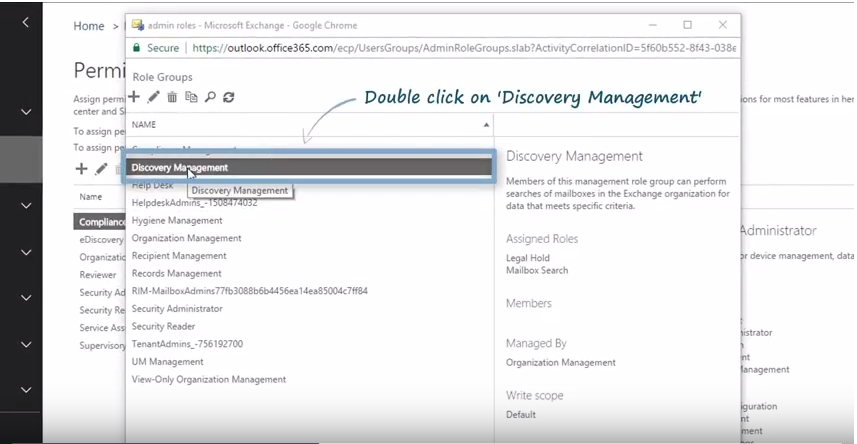Select Security Administrator in popup list

coord(177,308)
